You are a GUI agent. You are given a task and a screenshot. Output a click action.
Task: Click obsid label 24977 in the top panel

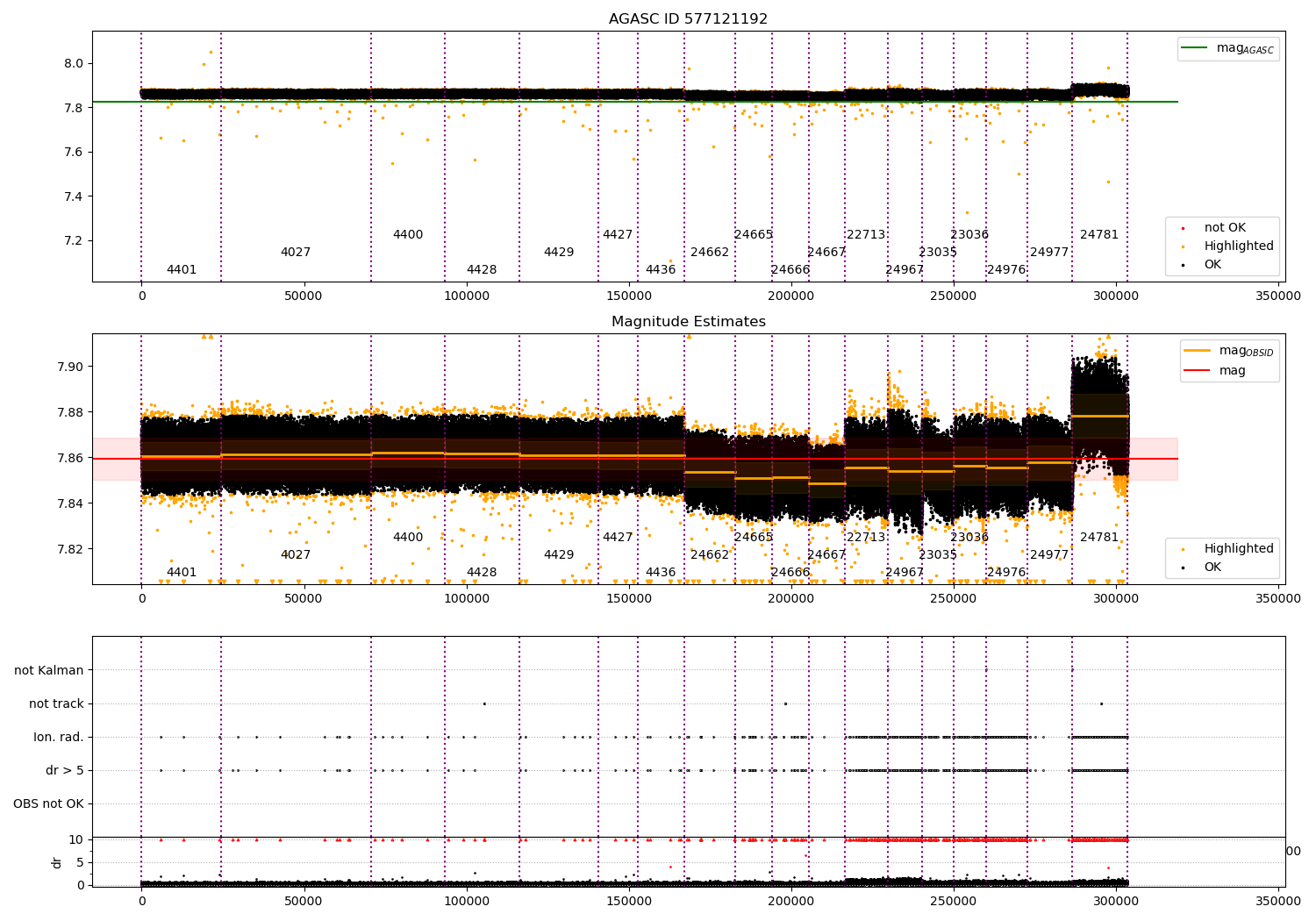(x=1049, y=253)
